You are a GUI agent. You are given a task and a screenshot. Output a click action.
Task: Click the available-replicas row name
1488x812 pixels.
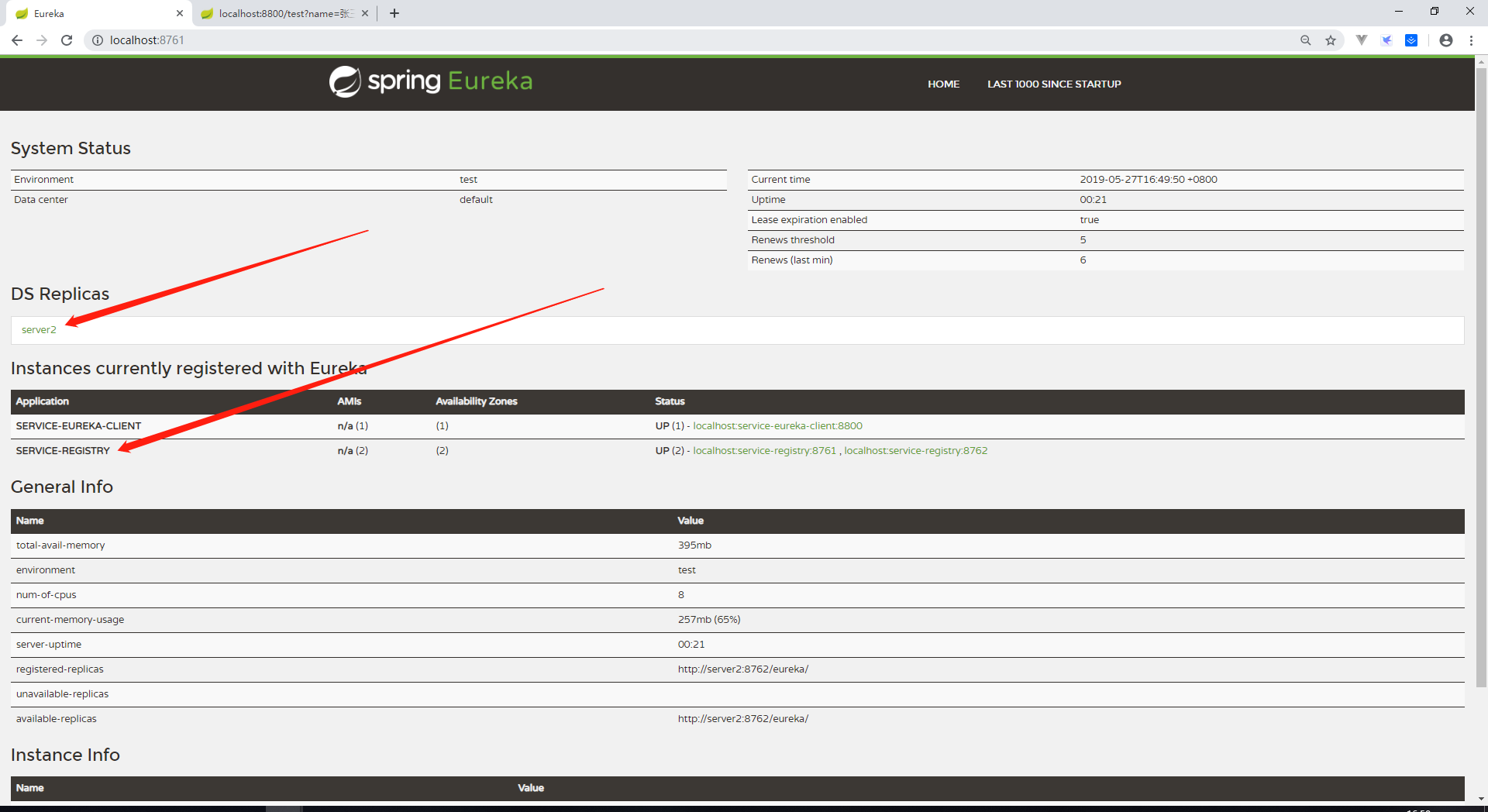(x=57, y=719)
